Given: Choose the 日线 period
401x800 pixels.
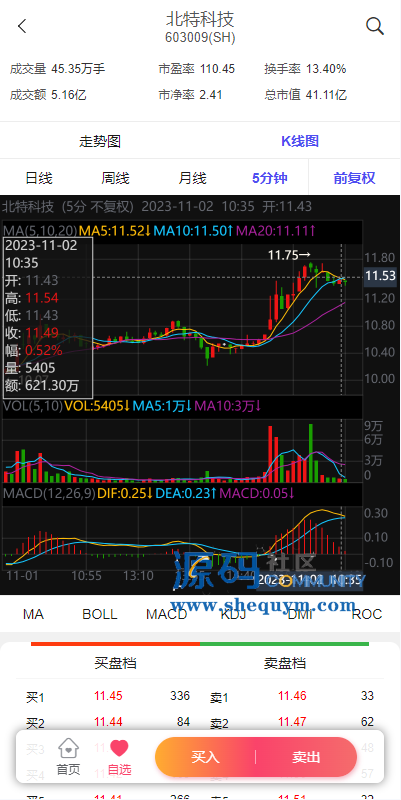Looking at the screenshot, I should pyautogui.click(x=39, y=178).
